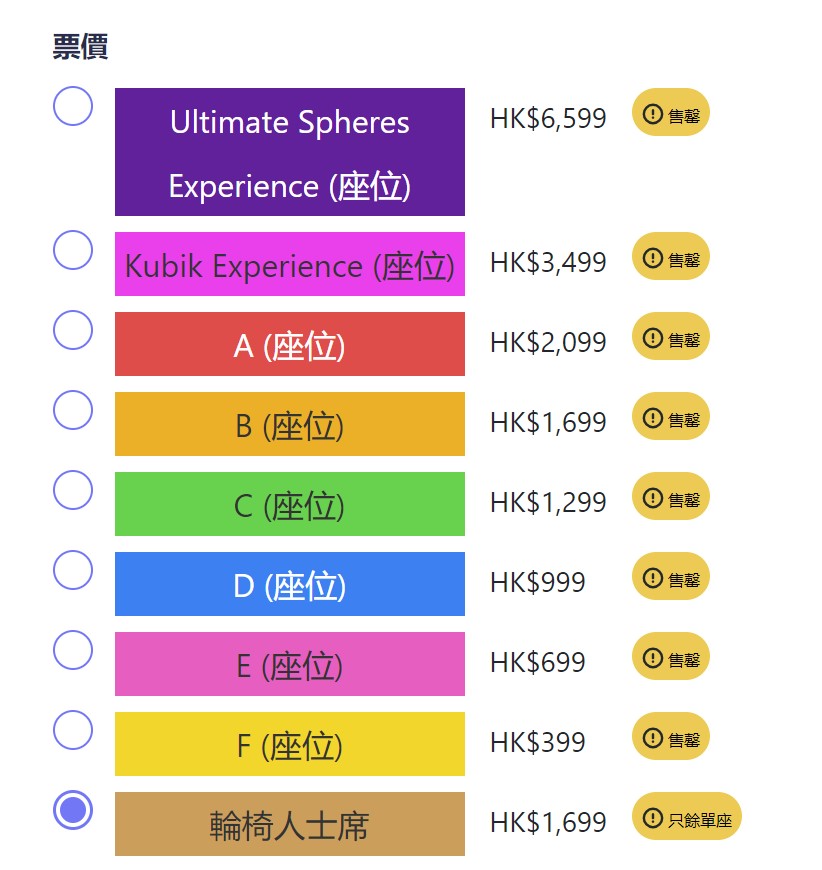Pick the B (座位) radio button
This screenshot has width=822, height=870.
[x=73, y=410]
